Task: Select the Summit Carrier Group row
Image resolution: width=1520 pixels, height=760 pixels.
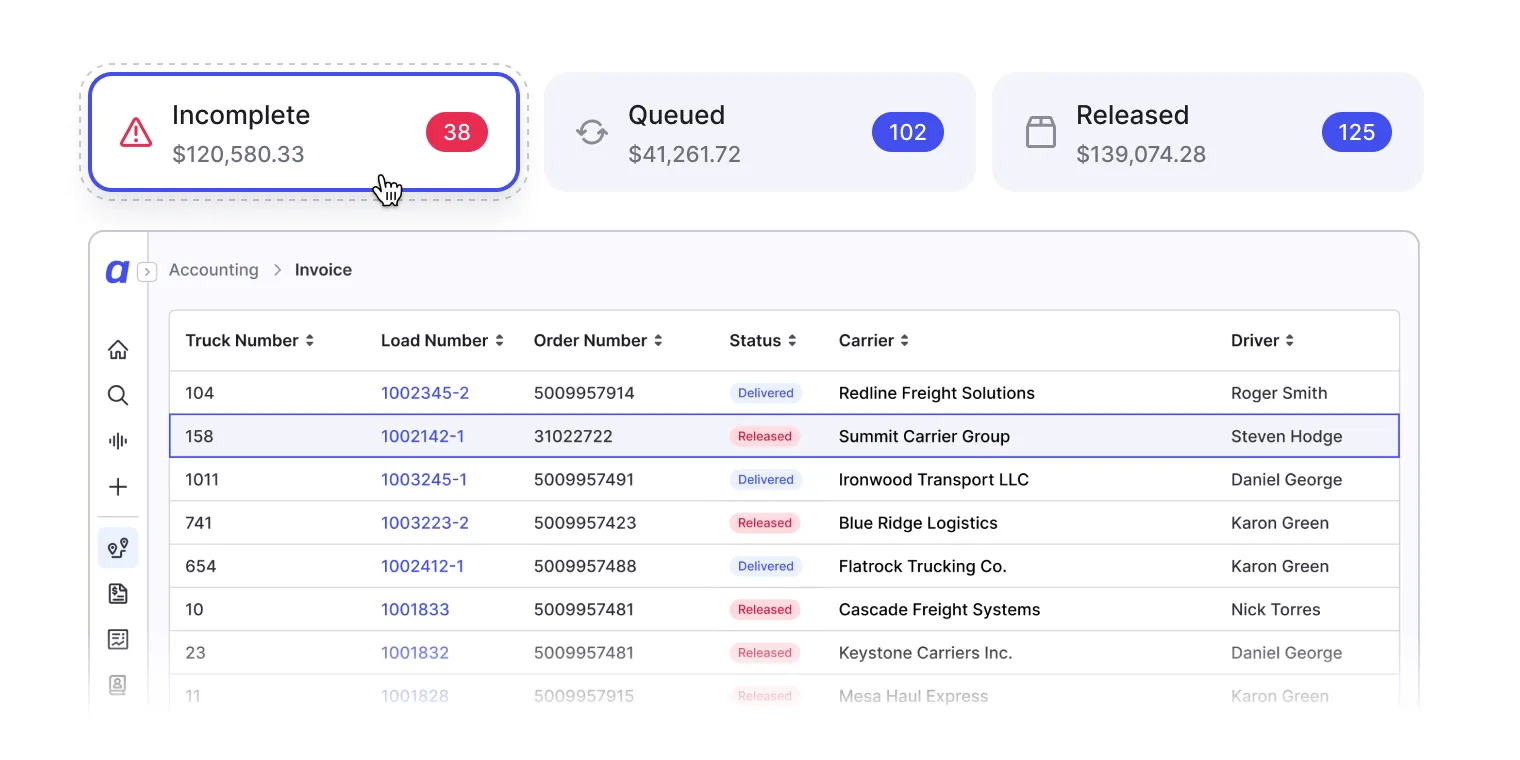Action: pyautogui.click(x=784, y=436)
